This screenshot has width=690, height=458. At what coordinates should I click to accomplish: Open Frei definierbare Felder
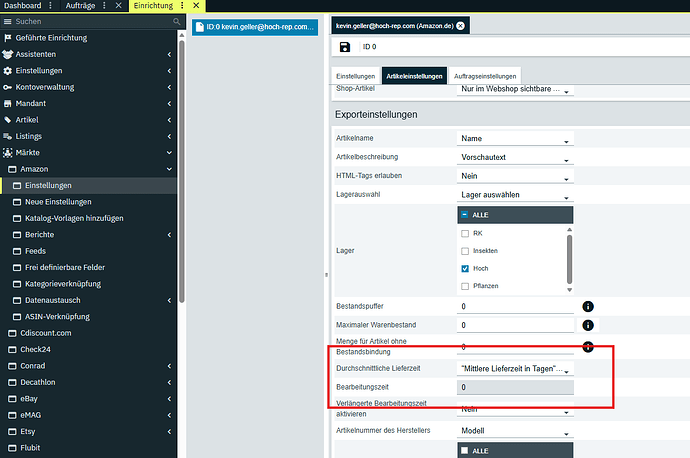[65, 267]
